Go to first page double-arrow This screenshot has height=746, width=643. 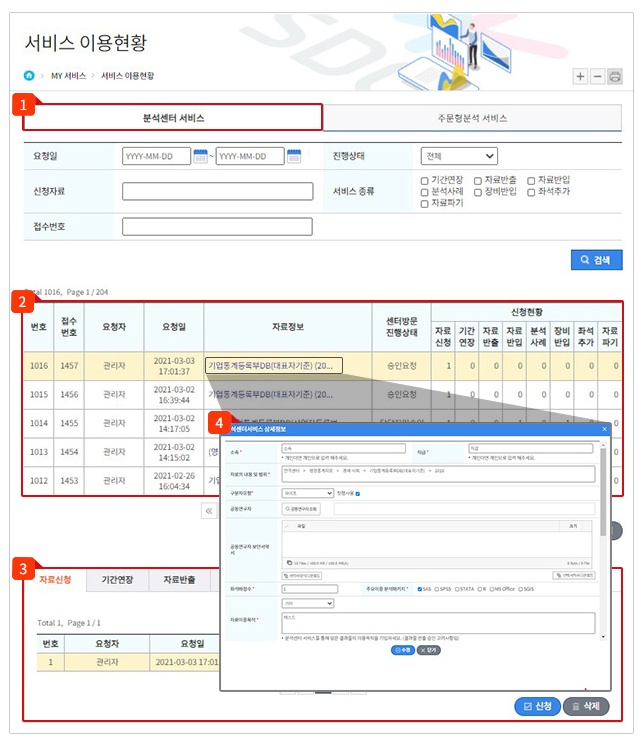click(x=209, y=511)
